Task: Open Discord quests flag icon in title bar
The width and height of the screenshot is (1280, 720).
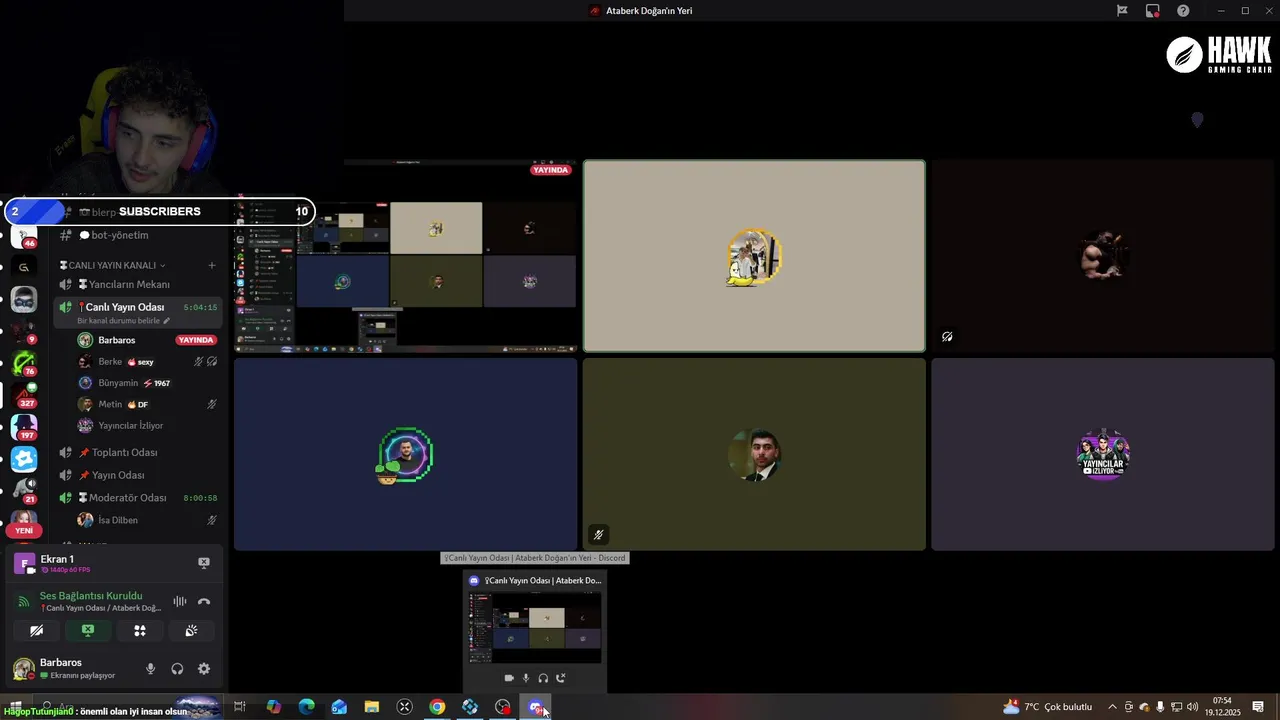Action: (x=1122, y=10)
